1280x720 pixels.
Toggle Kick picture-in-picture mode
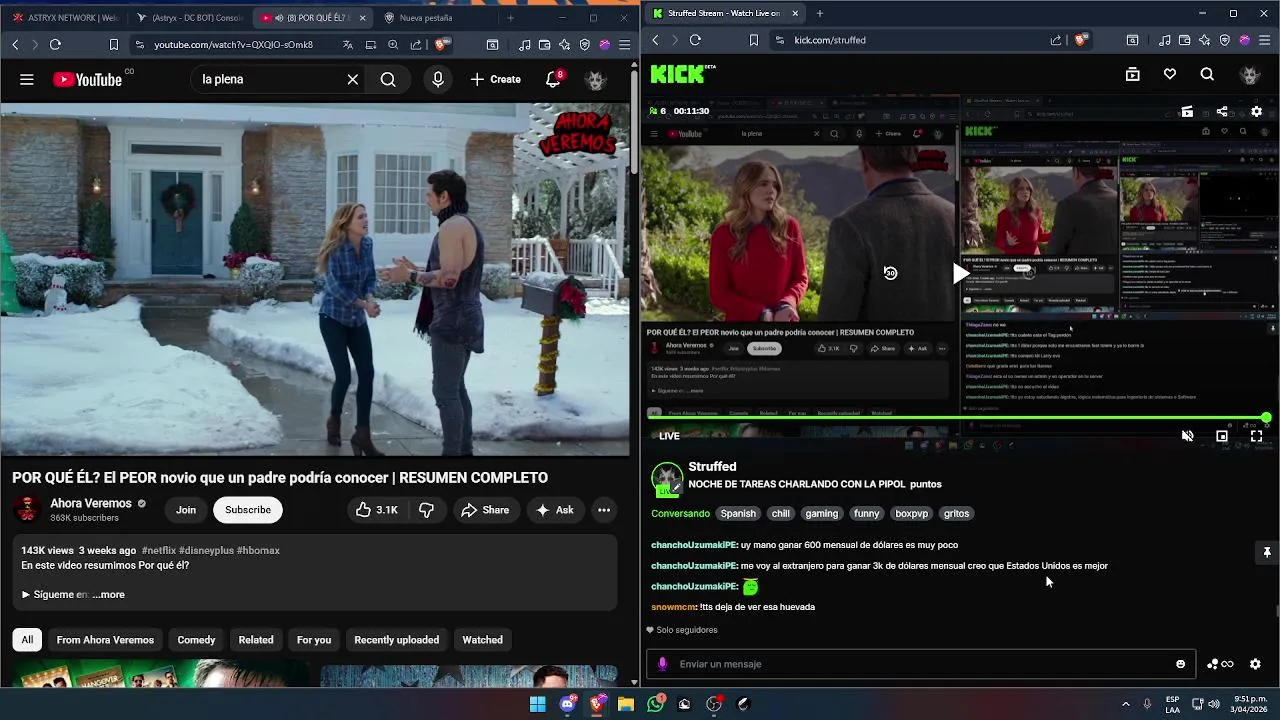coord(1222,436)
